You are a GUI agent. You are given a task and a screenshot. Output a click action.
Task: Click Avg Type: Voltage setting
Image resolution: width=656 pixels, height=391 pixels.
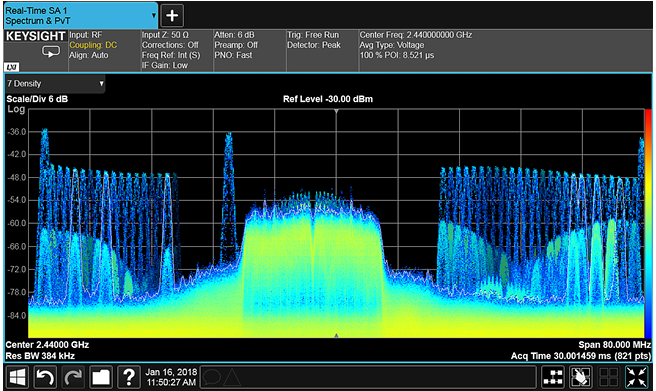[x=392, y=45]
